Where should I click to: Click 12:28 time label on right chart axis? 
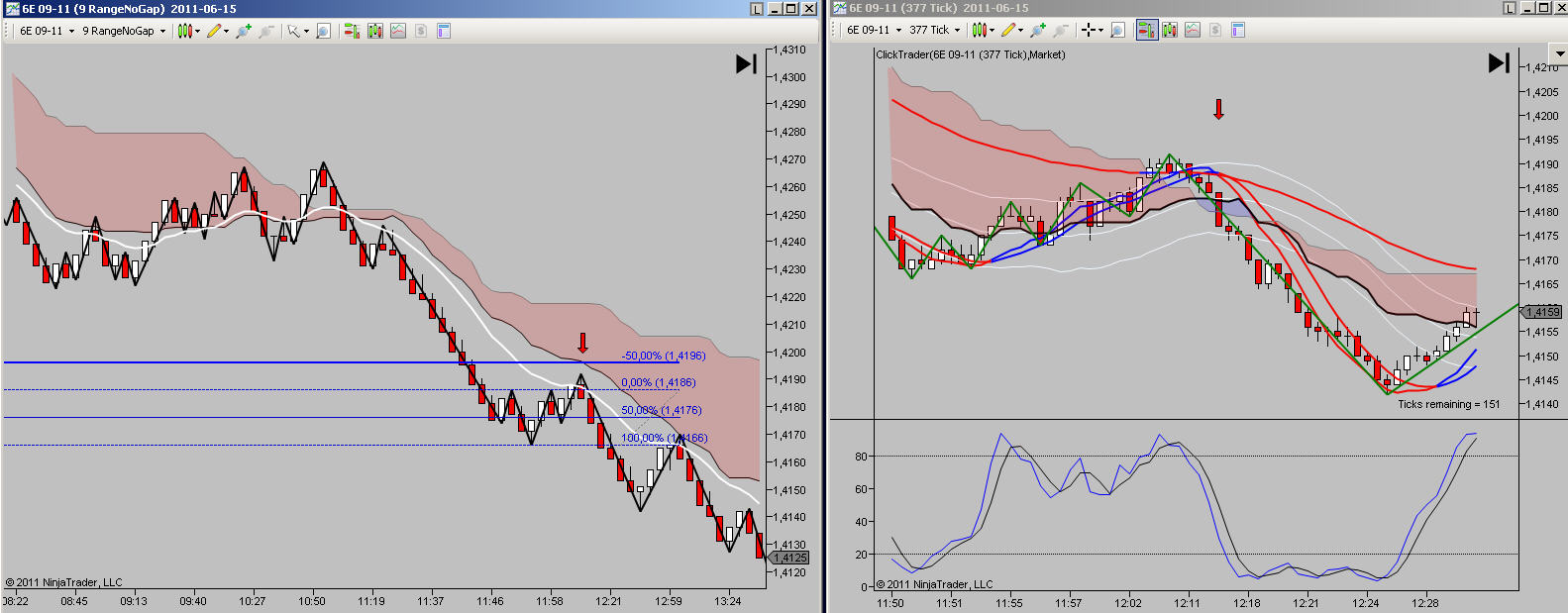pos(1424,603)
